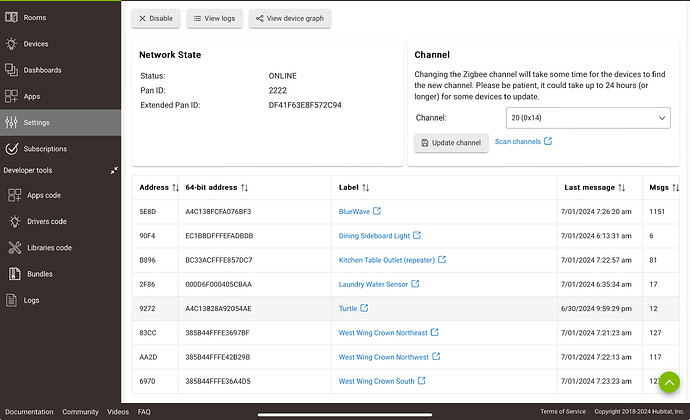The height and width of the screenshot is (420, 690).
Task: Open BlueWave device external link icon
Action: click(377, 211)
